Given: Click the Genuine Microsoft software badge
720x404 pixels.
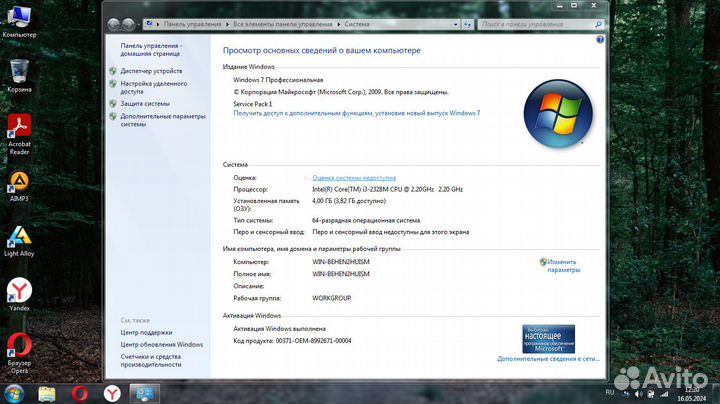Looking at the screenshot, I should (548, 339).
